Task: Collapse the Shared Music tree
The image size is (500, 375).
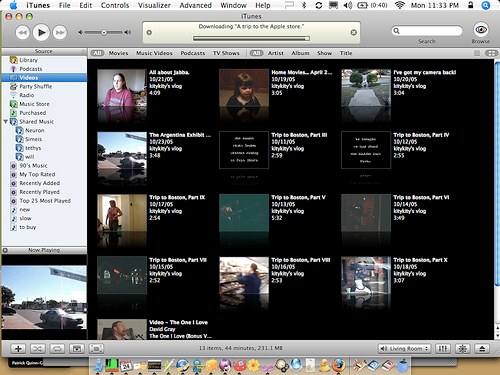Action: [x=5, y=122]
